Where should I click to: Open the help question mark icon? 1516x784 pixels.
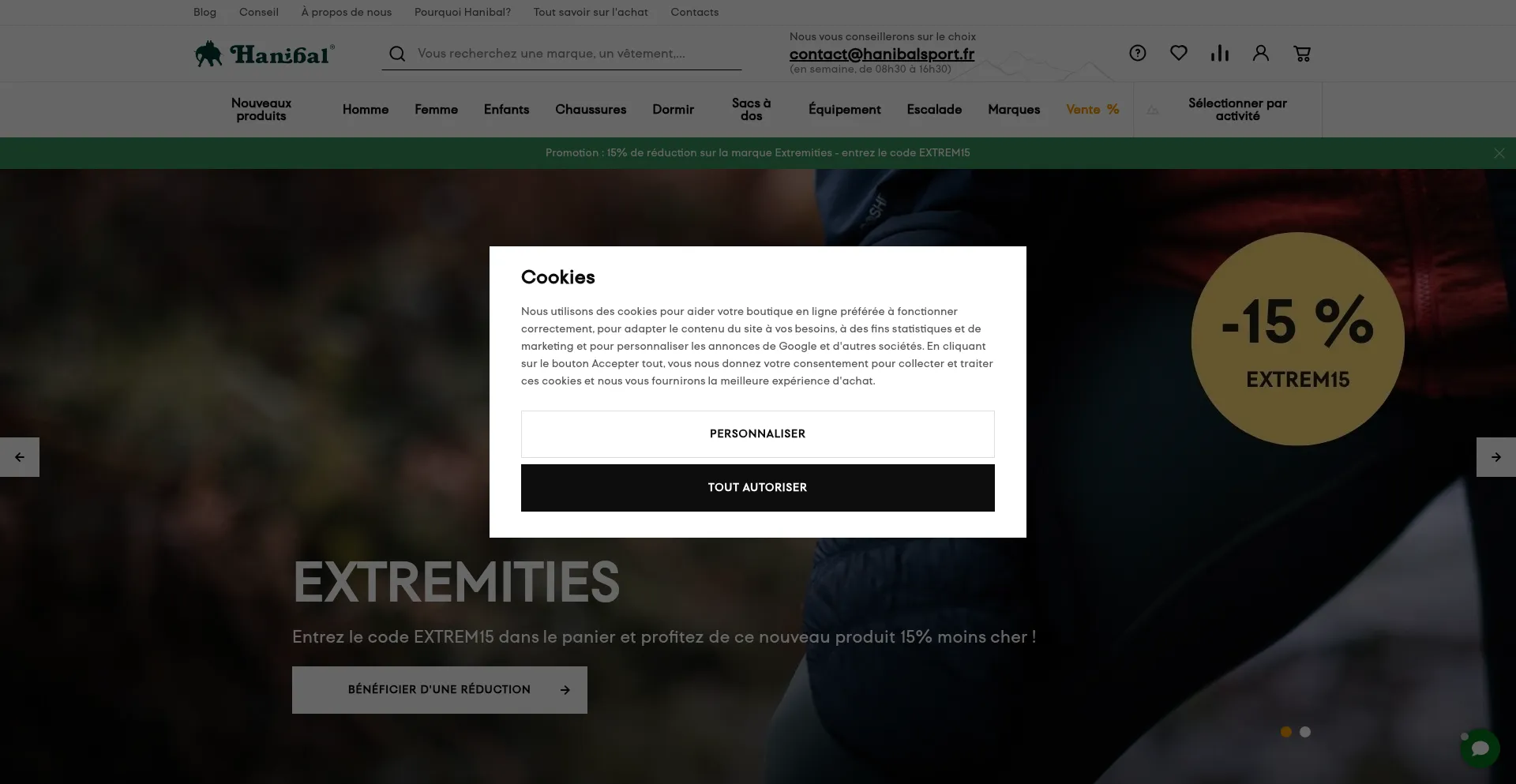click(x=1138, y=53)
